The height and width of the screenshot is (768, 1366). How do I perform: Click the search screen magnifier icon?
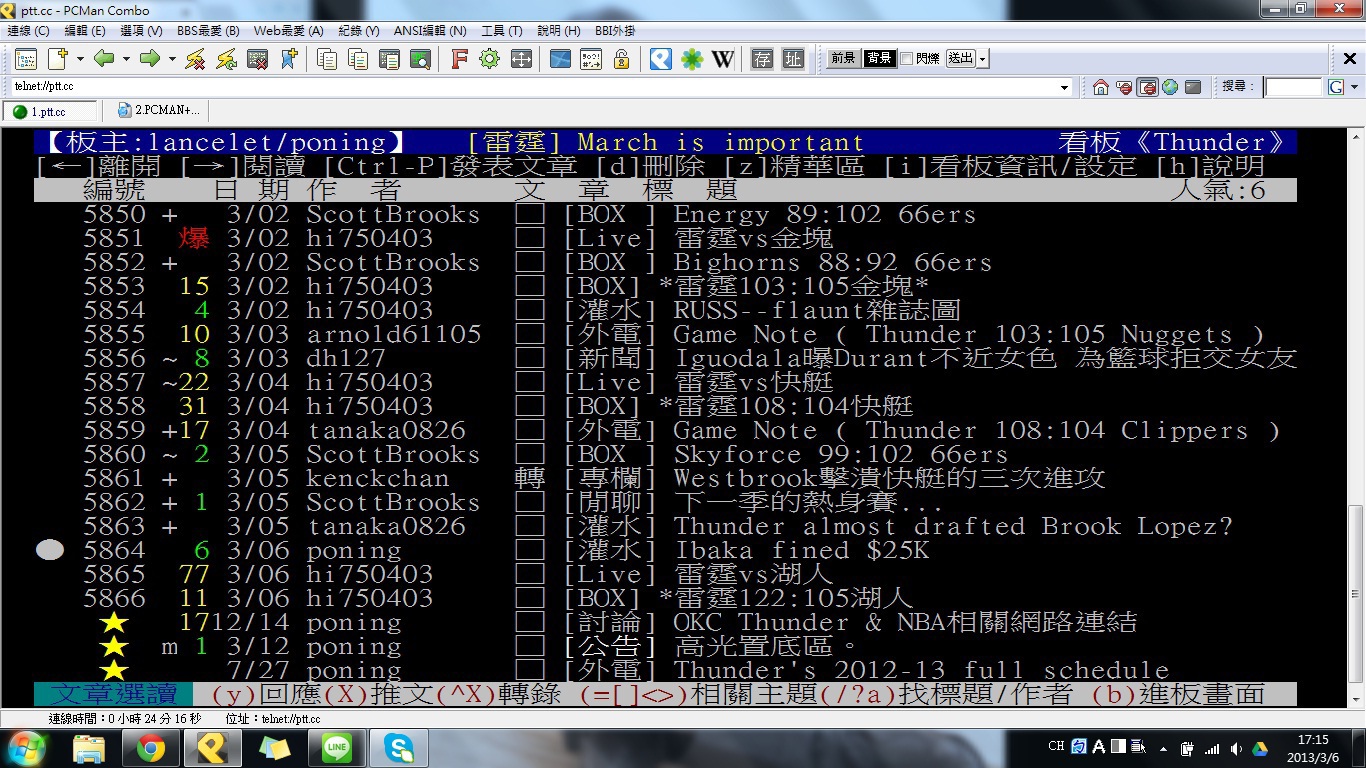pyautogui.click(x=420, y=59)
